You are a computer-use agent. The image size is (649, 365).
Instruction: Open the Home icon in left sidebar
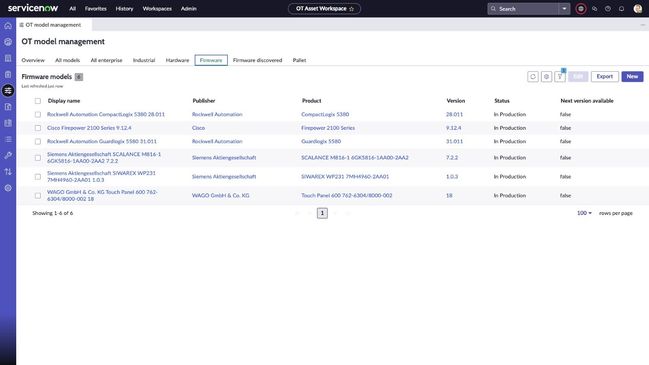tap(8, 26)
